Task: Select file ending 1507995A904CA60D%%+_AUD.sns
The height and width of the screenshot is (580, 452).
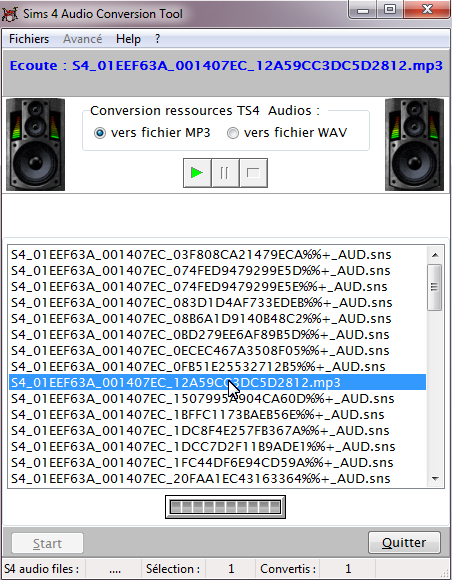Action: tap(217, 398)
